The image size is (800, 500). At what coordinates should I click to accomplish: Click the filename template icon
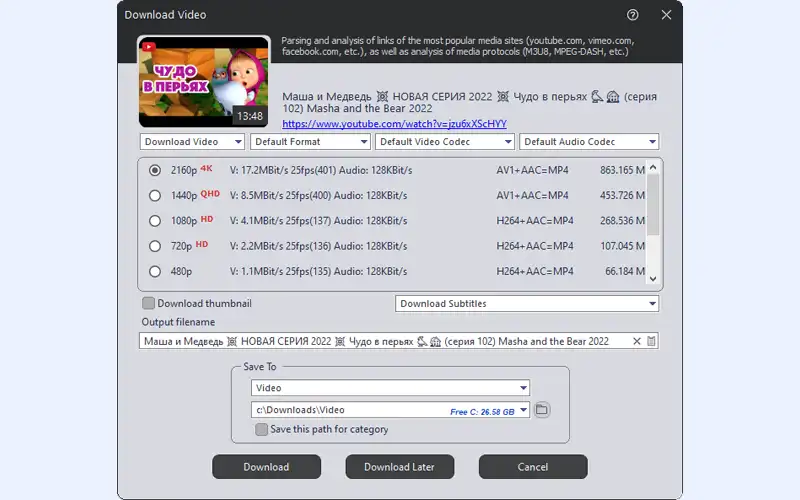click(x=651, y=341)
